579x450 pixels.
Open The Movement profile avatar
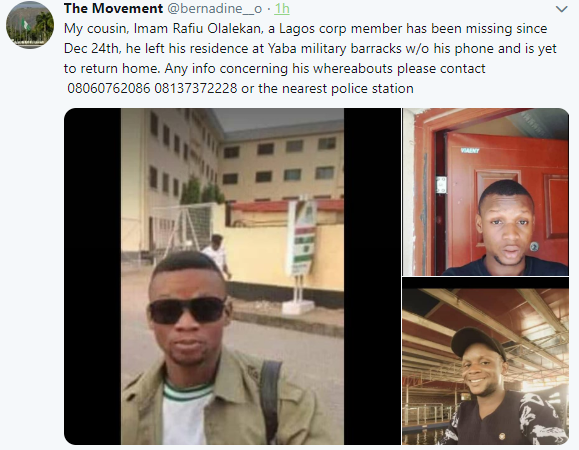[30, 25]
